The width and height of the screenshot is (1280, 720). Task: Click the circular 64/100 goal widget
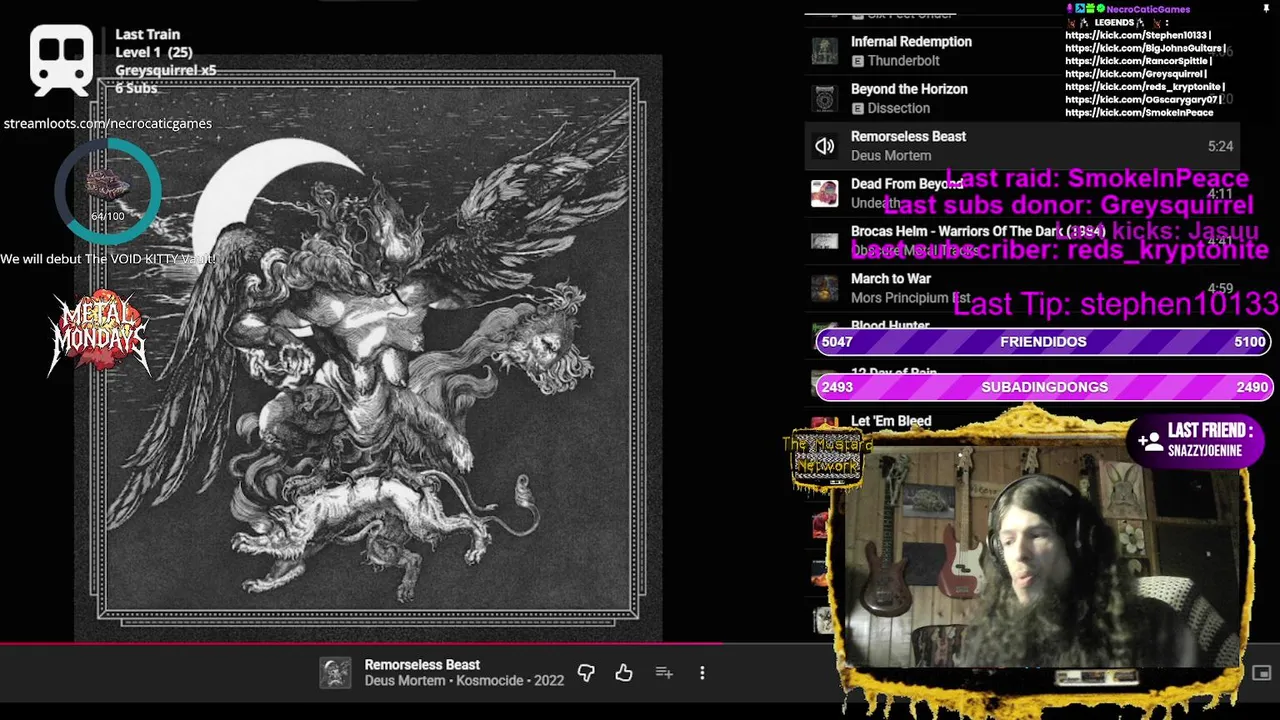(x=107, y=190)
